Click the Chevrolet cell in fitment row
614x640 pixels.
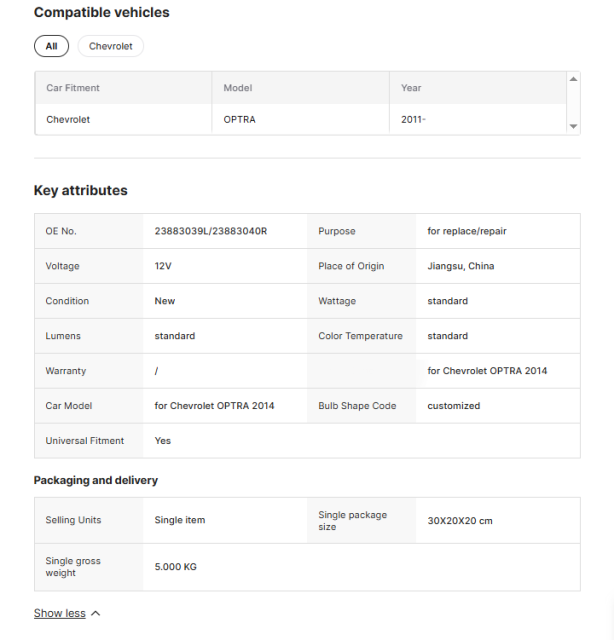click(x=68, y=119)
